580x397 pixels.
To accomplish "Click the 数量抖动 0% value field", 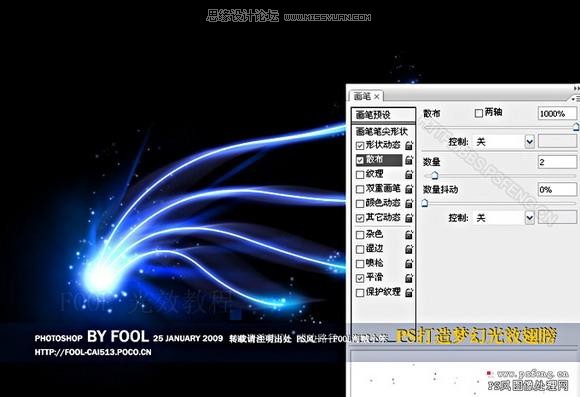I will coord(557,190).
